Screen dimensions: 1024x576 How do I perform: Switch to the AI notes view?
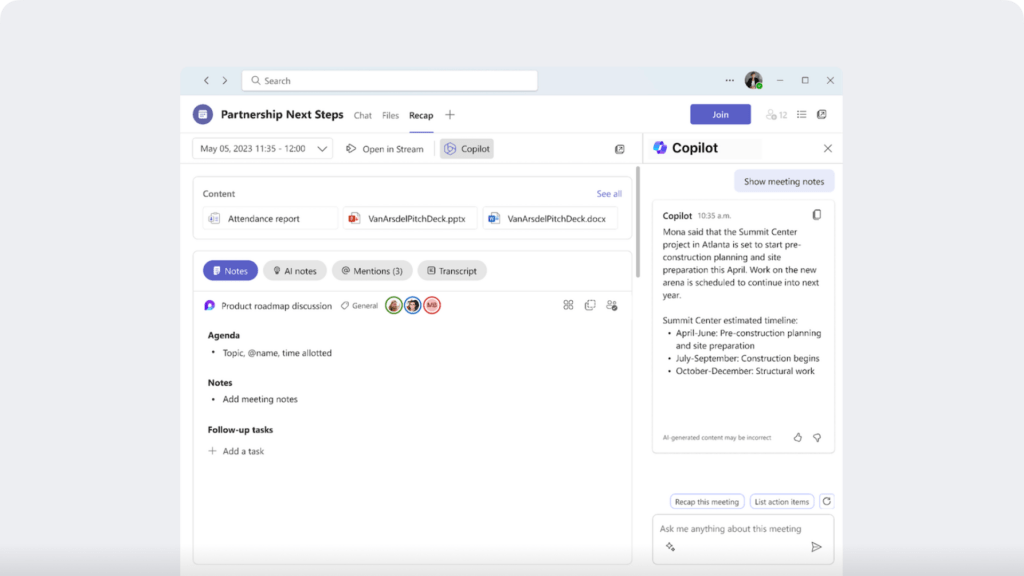pyautogui.click(x=294, y=270)
